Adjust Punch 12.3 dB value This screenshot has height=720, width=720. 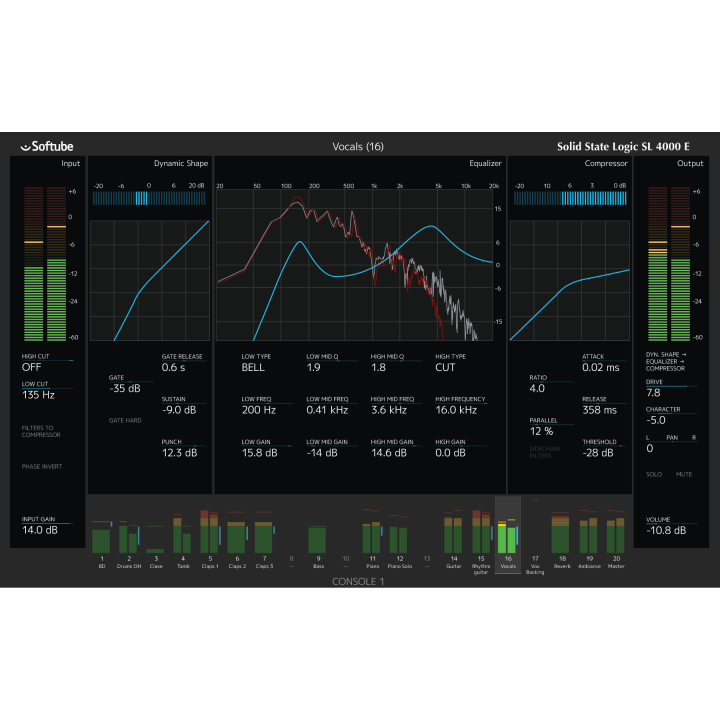tap(184, 449)
